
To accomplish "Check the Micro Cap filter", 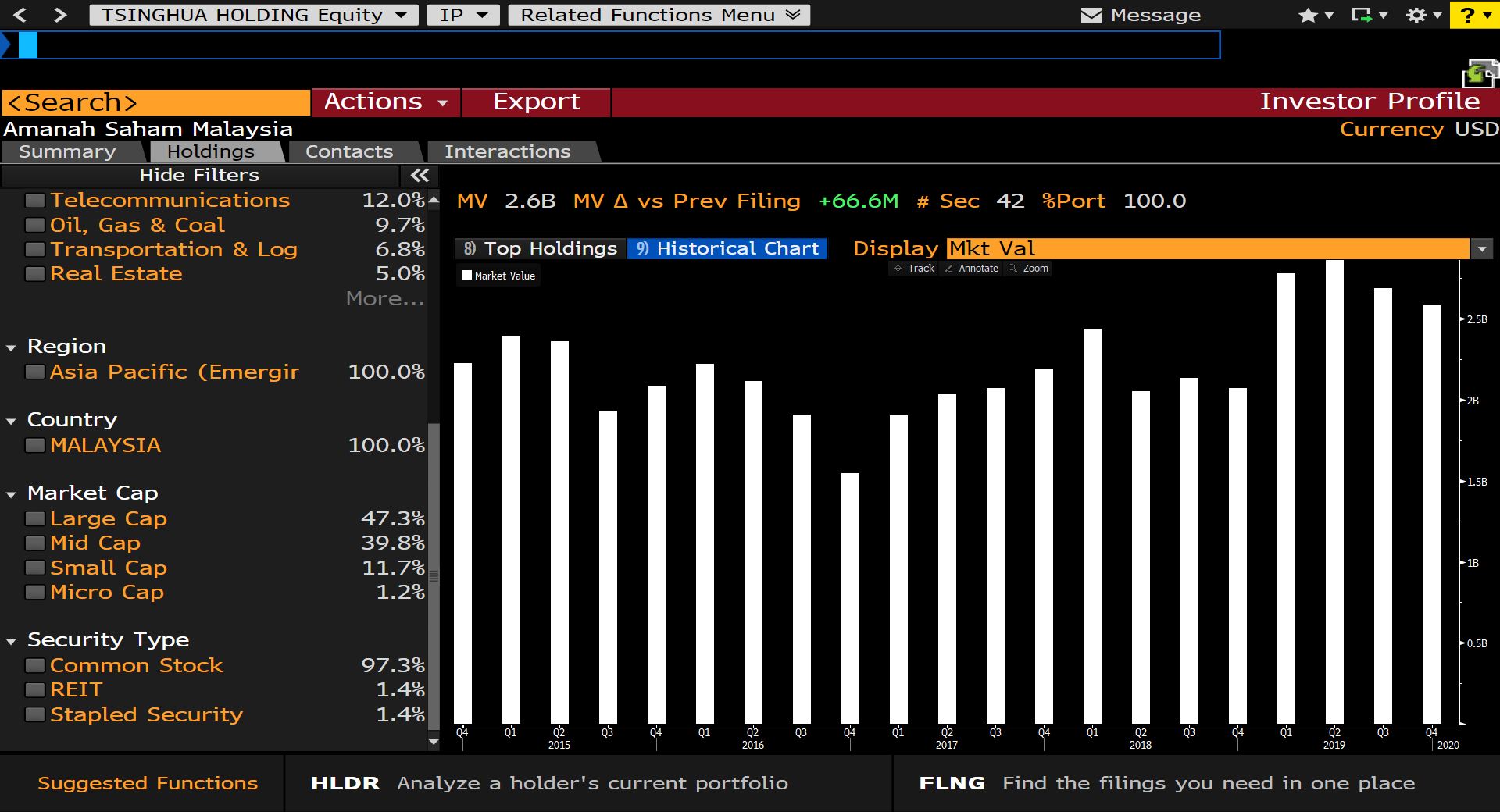I will (34, 592).
